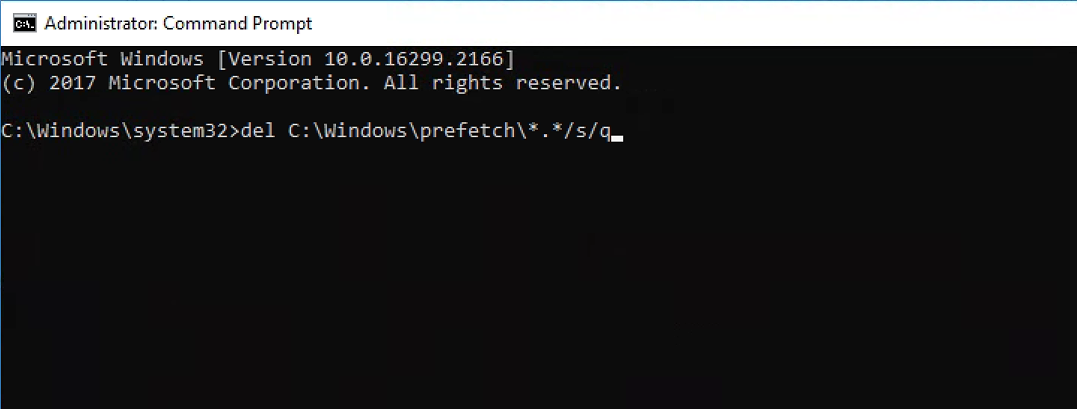This screenshot has height=409, width=1077.
Task: Click the blinking text cursor
Action: (616, 138)
